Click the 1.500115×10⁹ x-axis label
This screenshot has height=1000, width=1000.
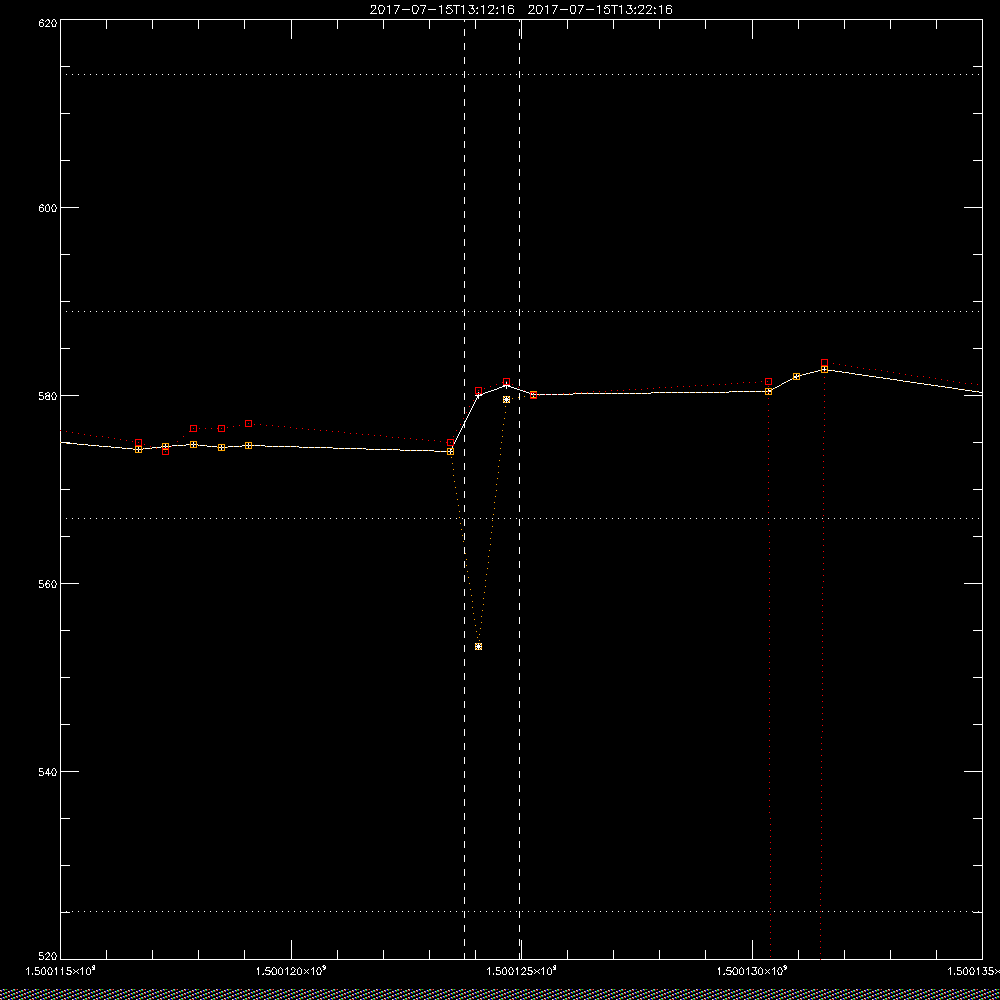pyautogui.click(x=61, y=971)
